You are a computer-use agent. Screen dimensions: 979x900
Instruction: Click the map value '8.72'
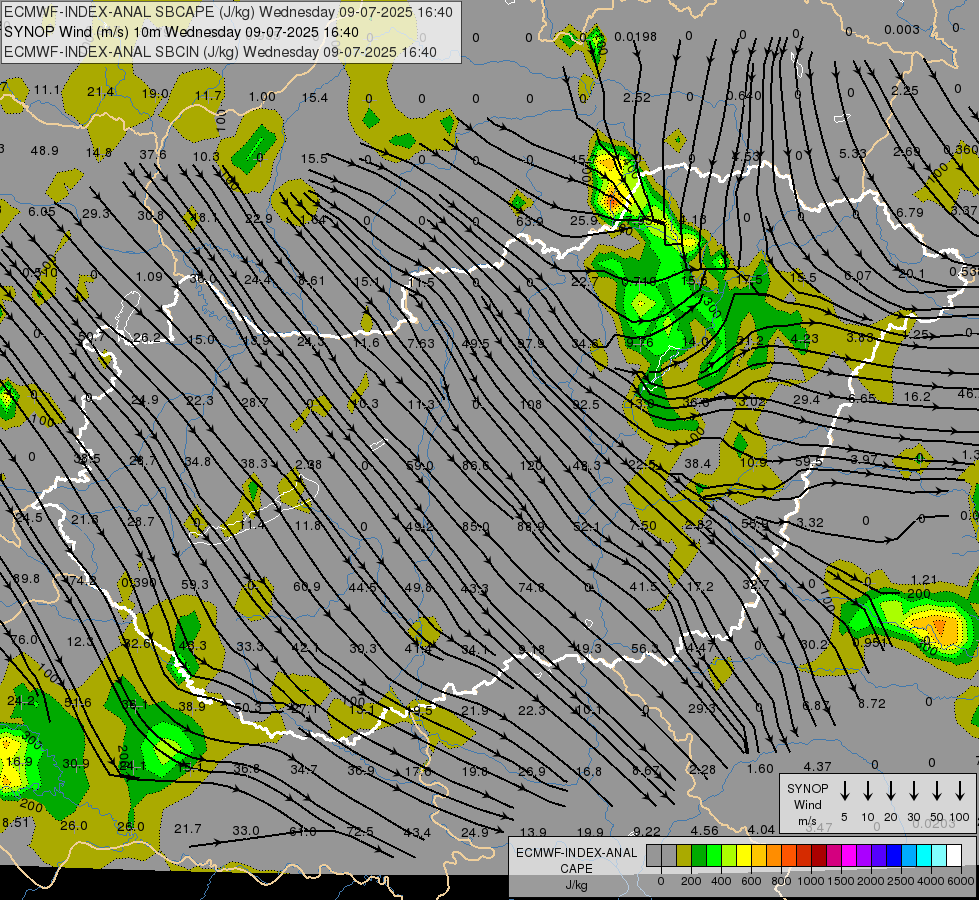click(x=872, y=703)
